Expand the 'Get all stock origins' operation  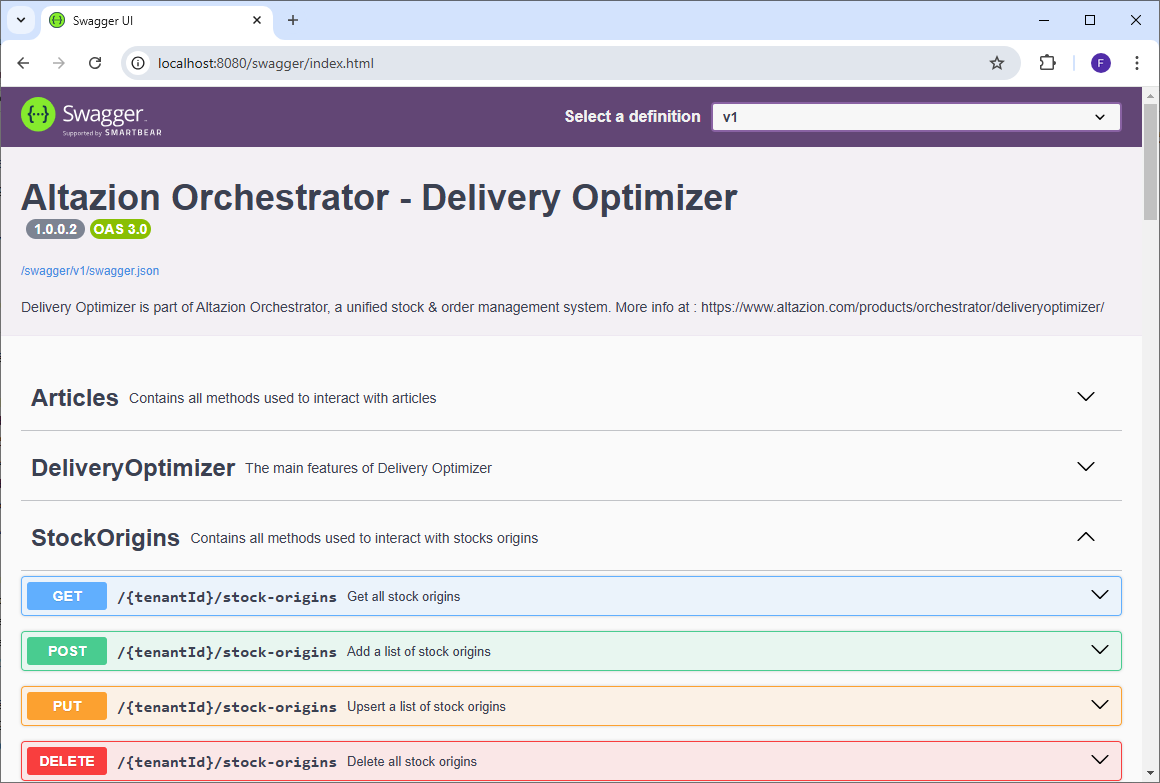click(1099, 595)
